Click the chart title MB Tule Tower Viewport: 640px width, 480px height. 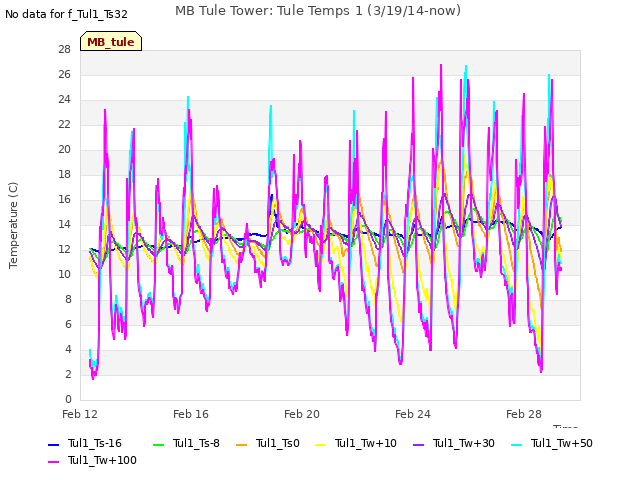318,11
